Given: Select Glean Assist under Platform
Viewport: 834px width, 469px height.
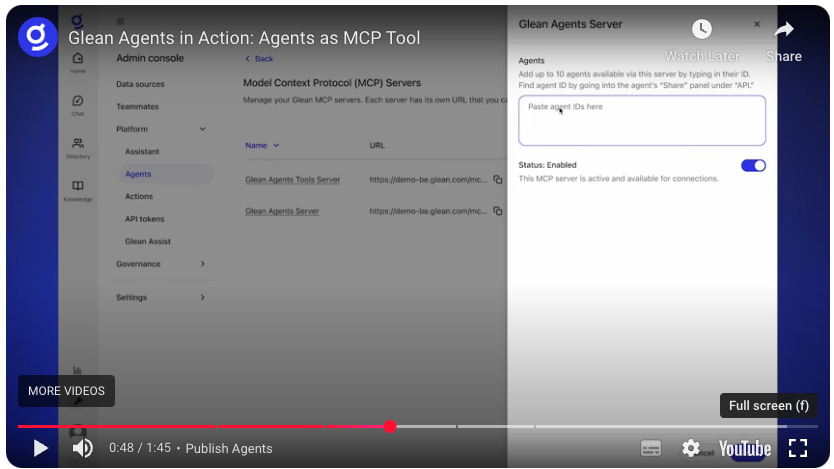Looking at the screenshot, I should 148,241.
